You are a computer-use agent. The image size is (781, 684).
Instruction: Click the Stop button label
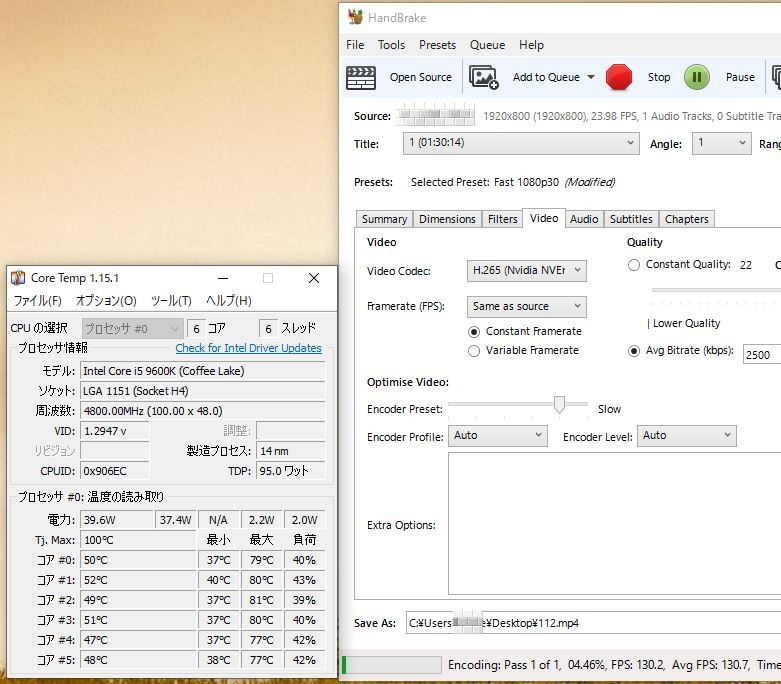pos(658,77)
